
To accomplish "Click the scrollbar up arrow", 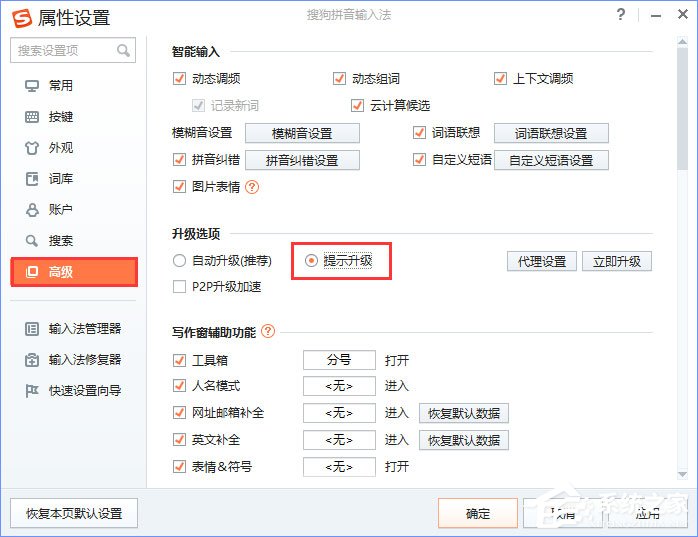I will [x=682, y=41].
